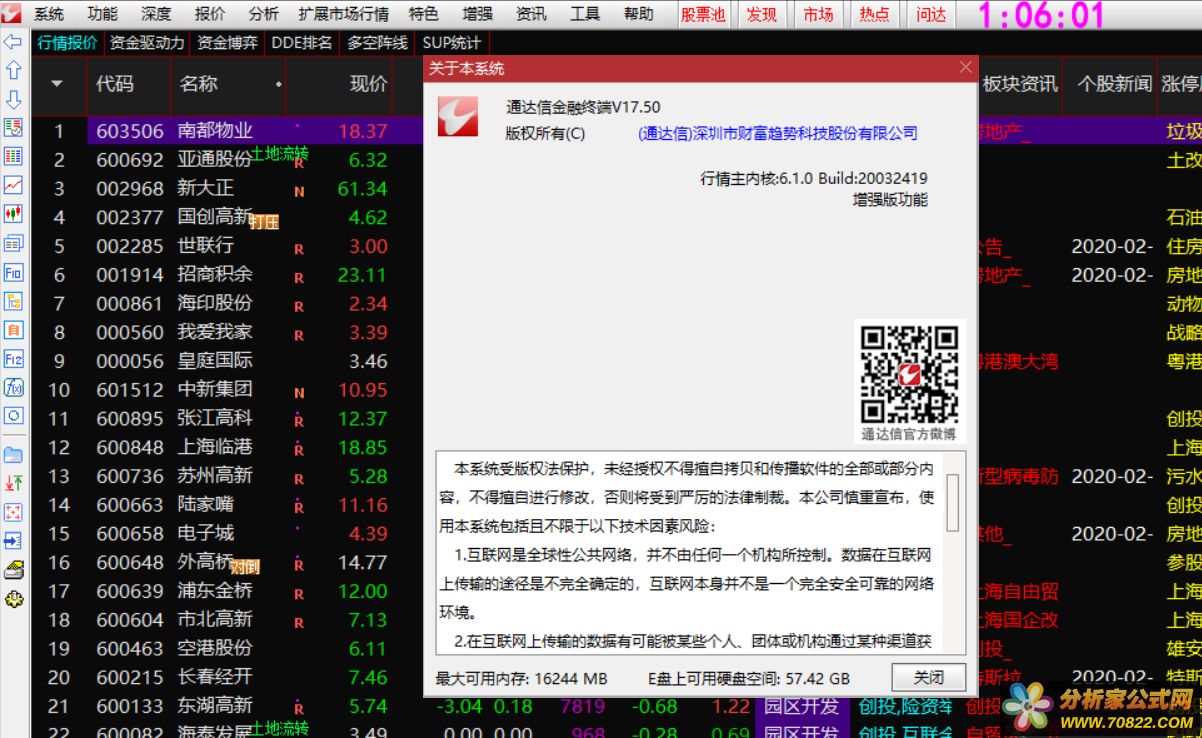The width and height of the screenshot is (1202, 738).
Task: Open the f(x) formula manager icon
Action: tap(13, 387)
